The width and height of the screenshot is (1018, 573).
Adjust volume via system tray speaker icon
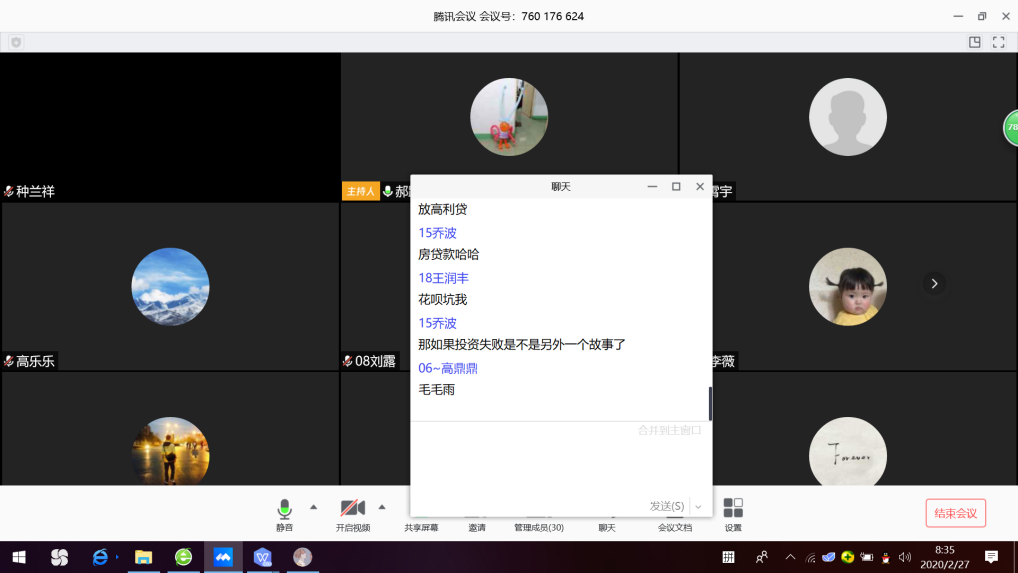pyautogui.click(x=905, y=557)
